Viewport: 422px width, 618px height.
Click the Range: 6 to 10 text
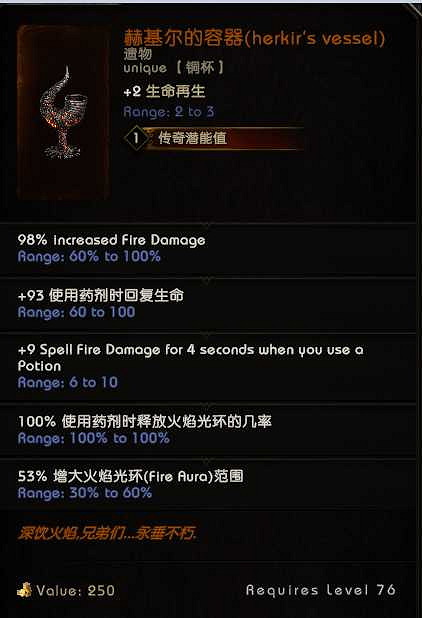[x=68, y=382]
